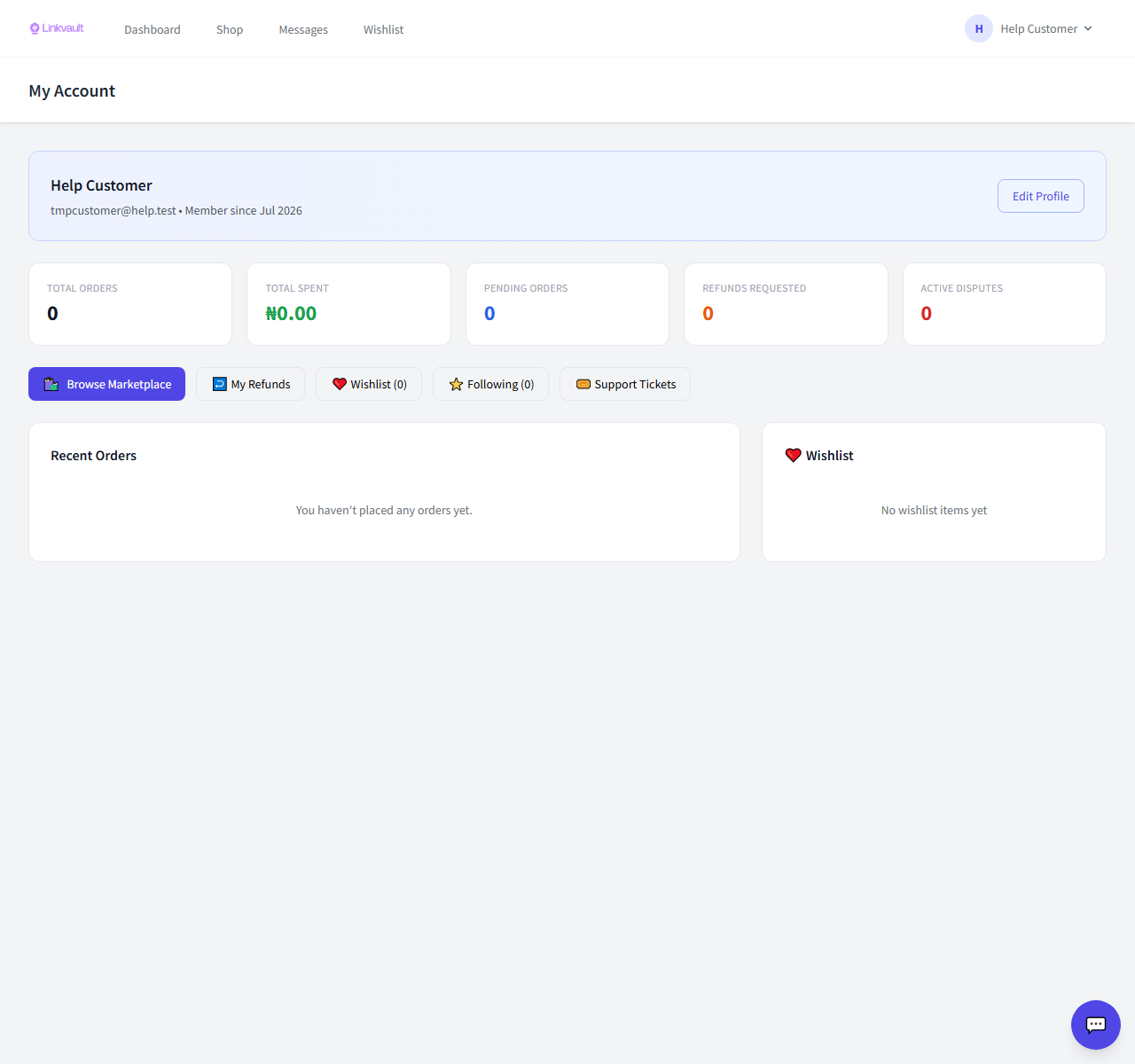Click the H user avatar
Viewport: 1135px width, 1064px height.
pyautogui.click(x=979, y=28)
